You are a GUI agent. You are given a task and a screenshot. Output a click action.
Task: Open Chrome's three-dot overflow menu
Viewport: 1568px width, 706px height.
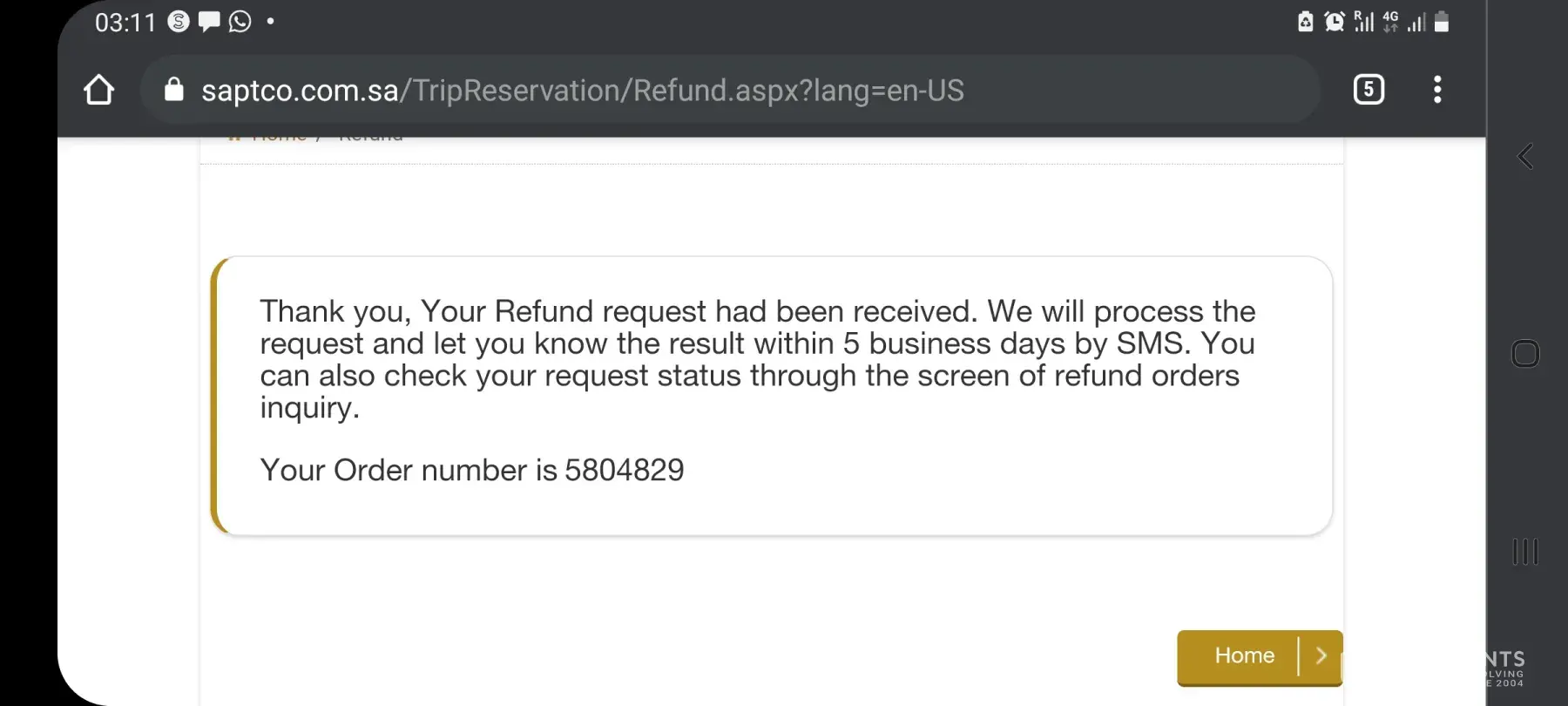pos(1437,89)
